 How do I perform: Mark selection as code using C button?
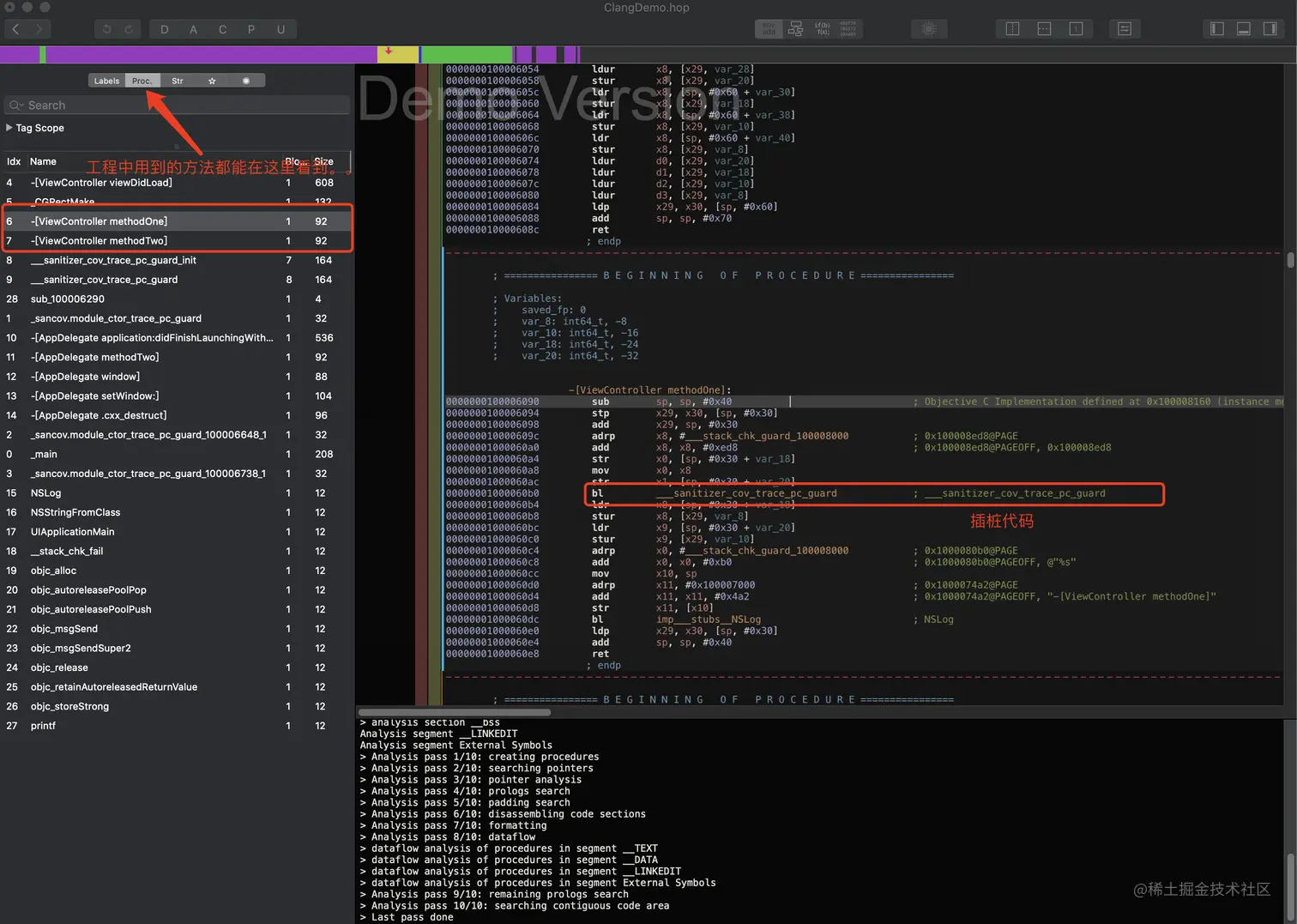coord(222,29)
